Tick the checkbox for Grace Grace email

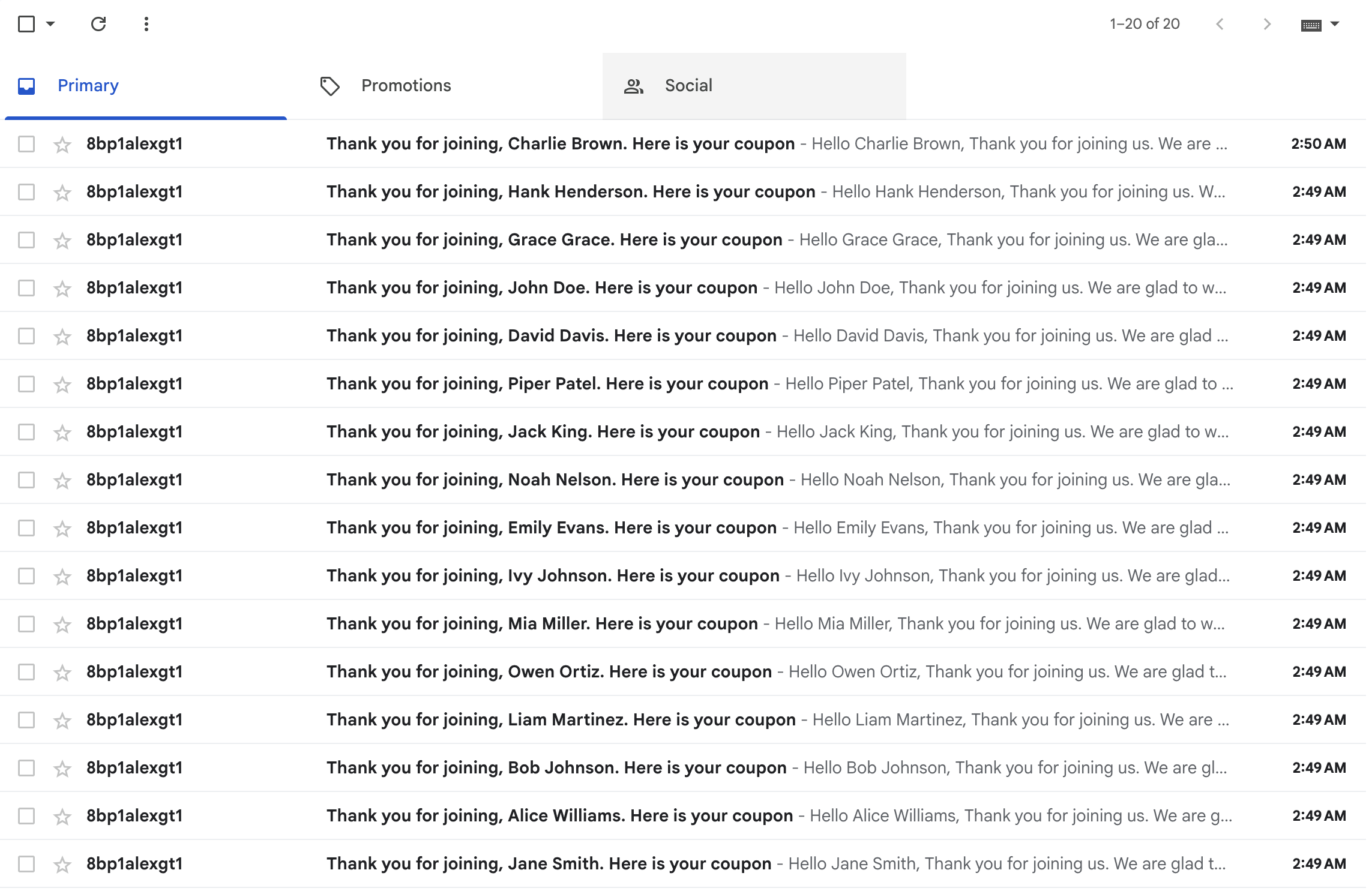coord(26,240)
